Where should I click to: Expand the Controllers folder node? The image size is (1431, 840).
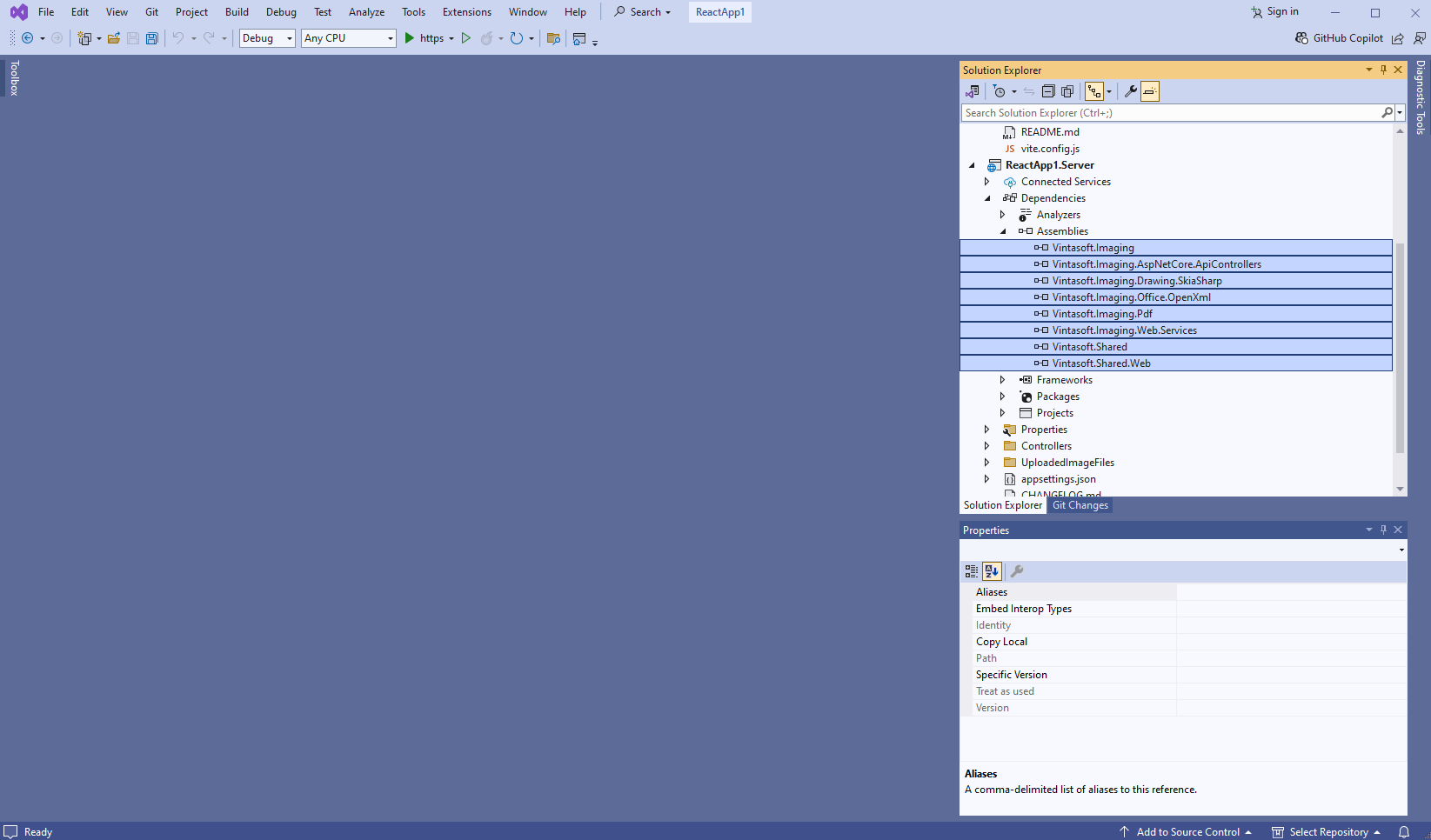986,446
